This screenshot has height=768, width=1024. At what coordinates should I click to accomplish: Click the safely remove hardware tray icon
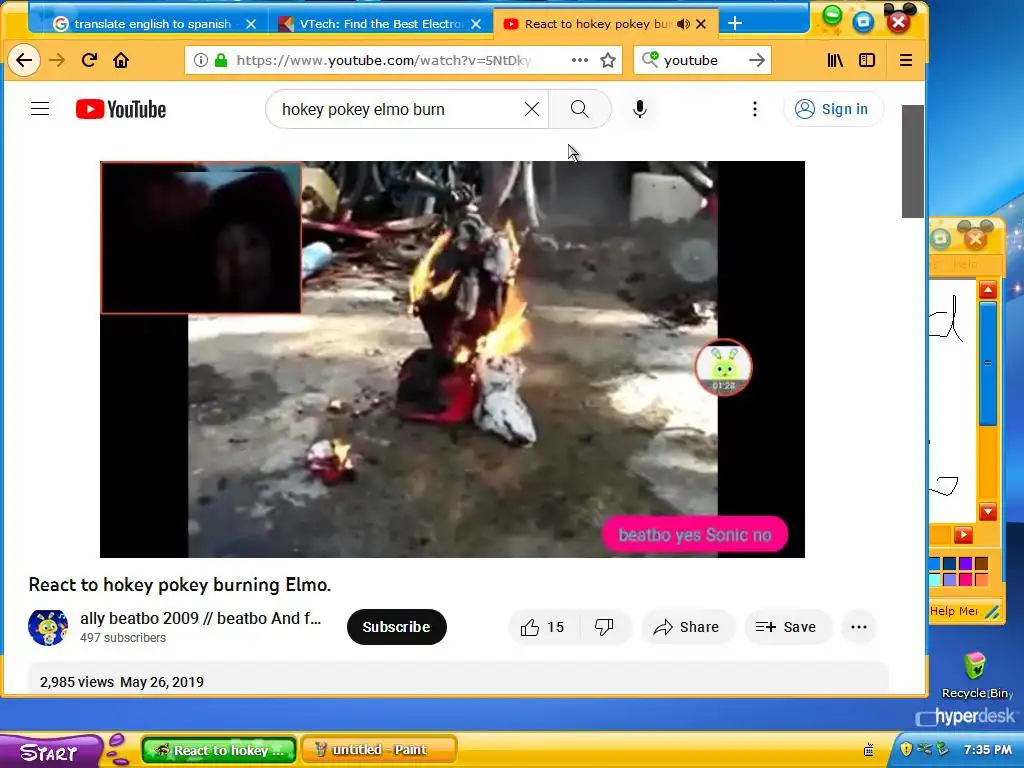coord(942,748)
